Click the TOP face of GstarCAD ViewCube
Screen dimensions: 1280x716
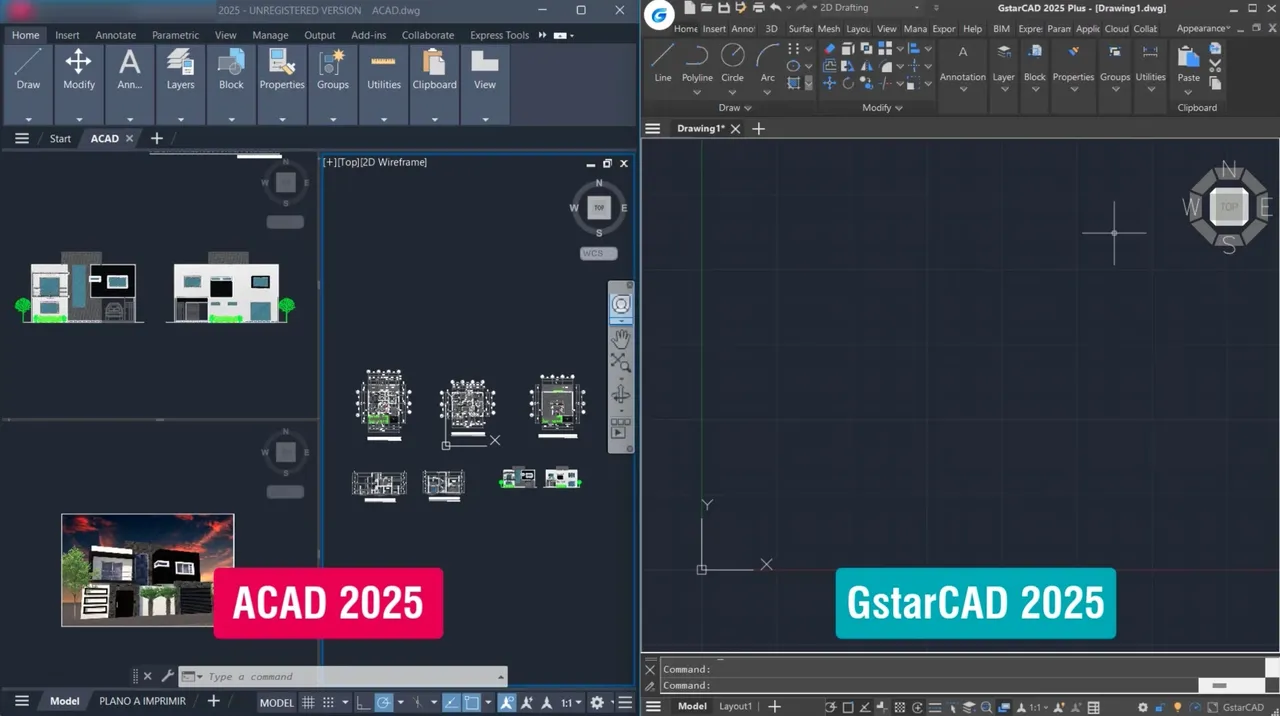coord(1229,207)
